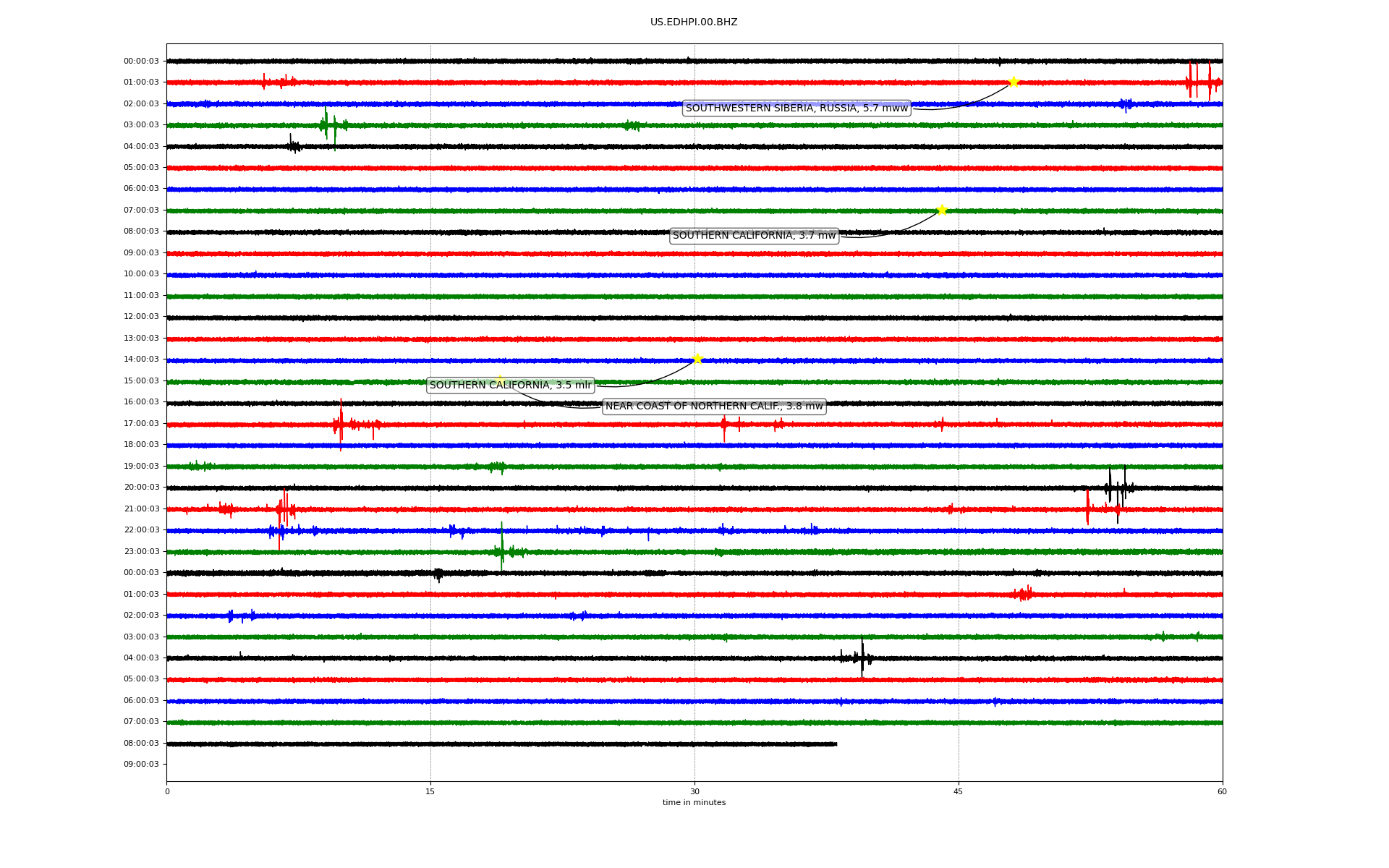Click the star marker beside the 3.5 mlr label
This screenshot has width=1389, height=868.
pos(500,380)
